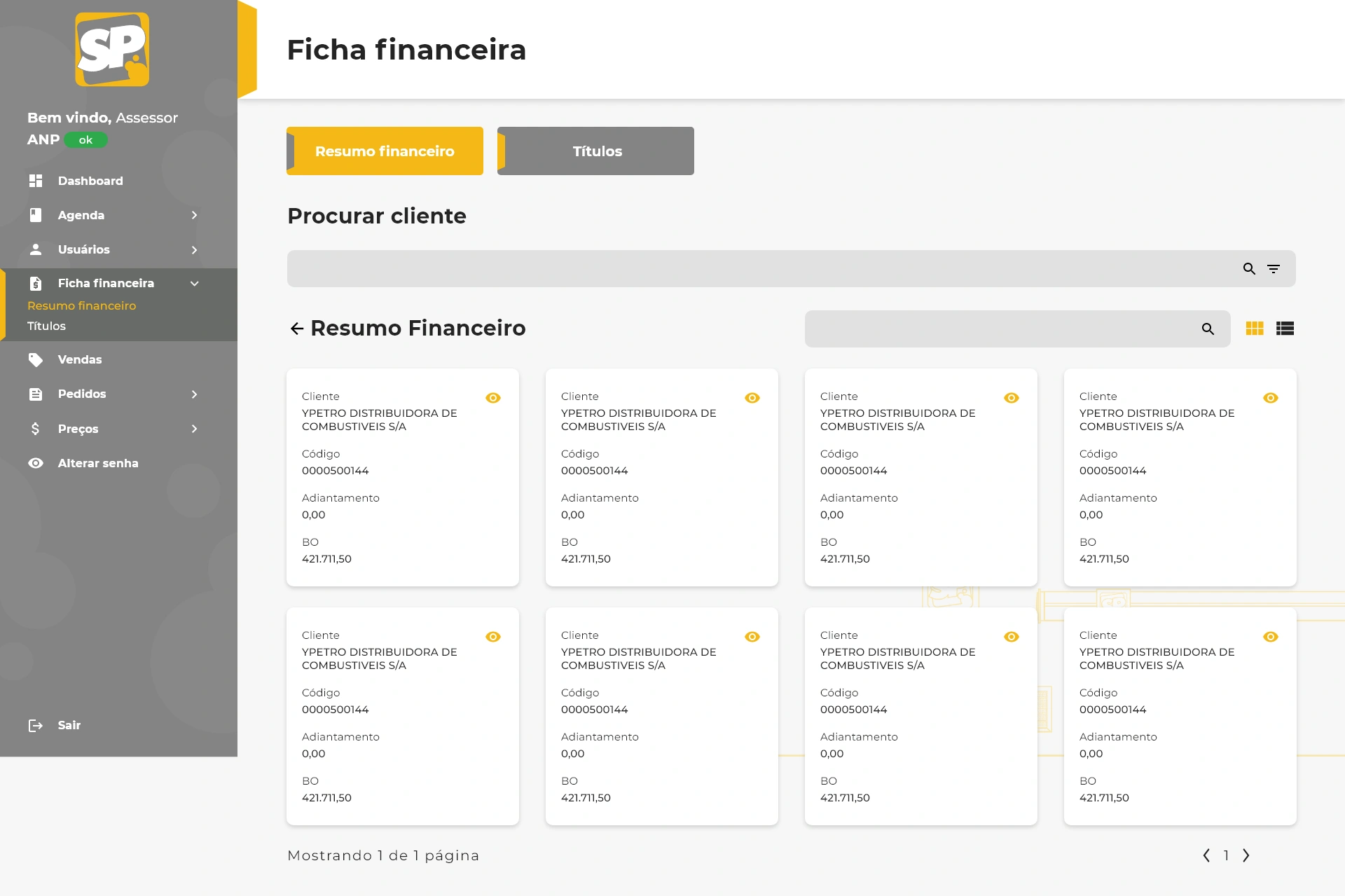This screenshot has height=896, width=1345.
Task: Open Vendas tag icon in sidebar
Action: click(x=36, y=360)
